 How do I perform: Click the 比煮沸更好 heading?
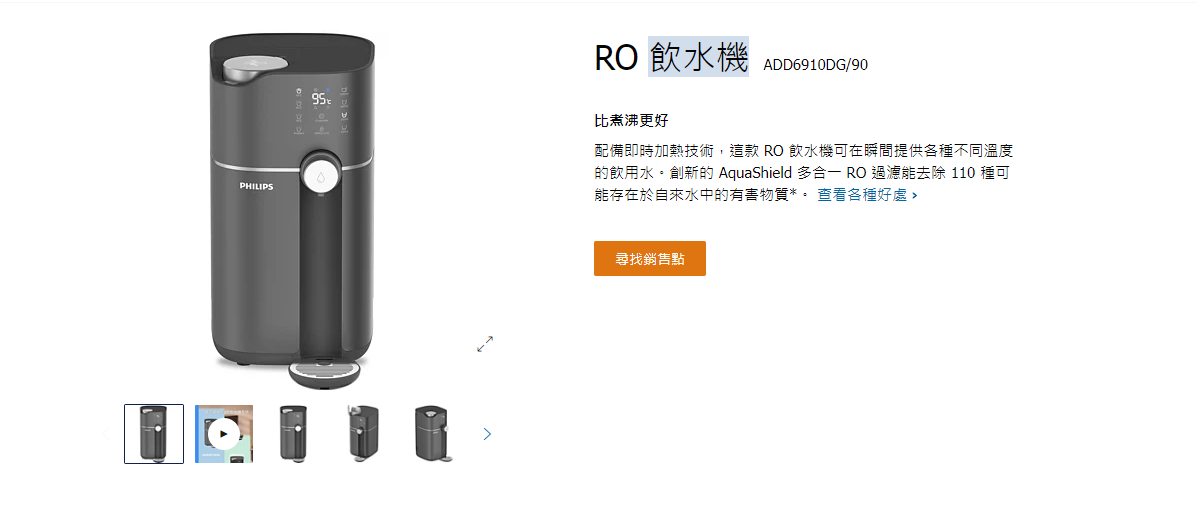pyautogui.click(x=631, y=121)
